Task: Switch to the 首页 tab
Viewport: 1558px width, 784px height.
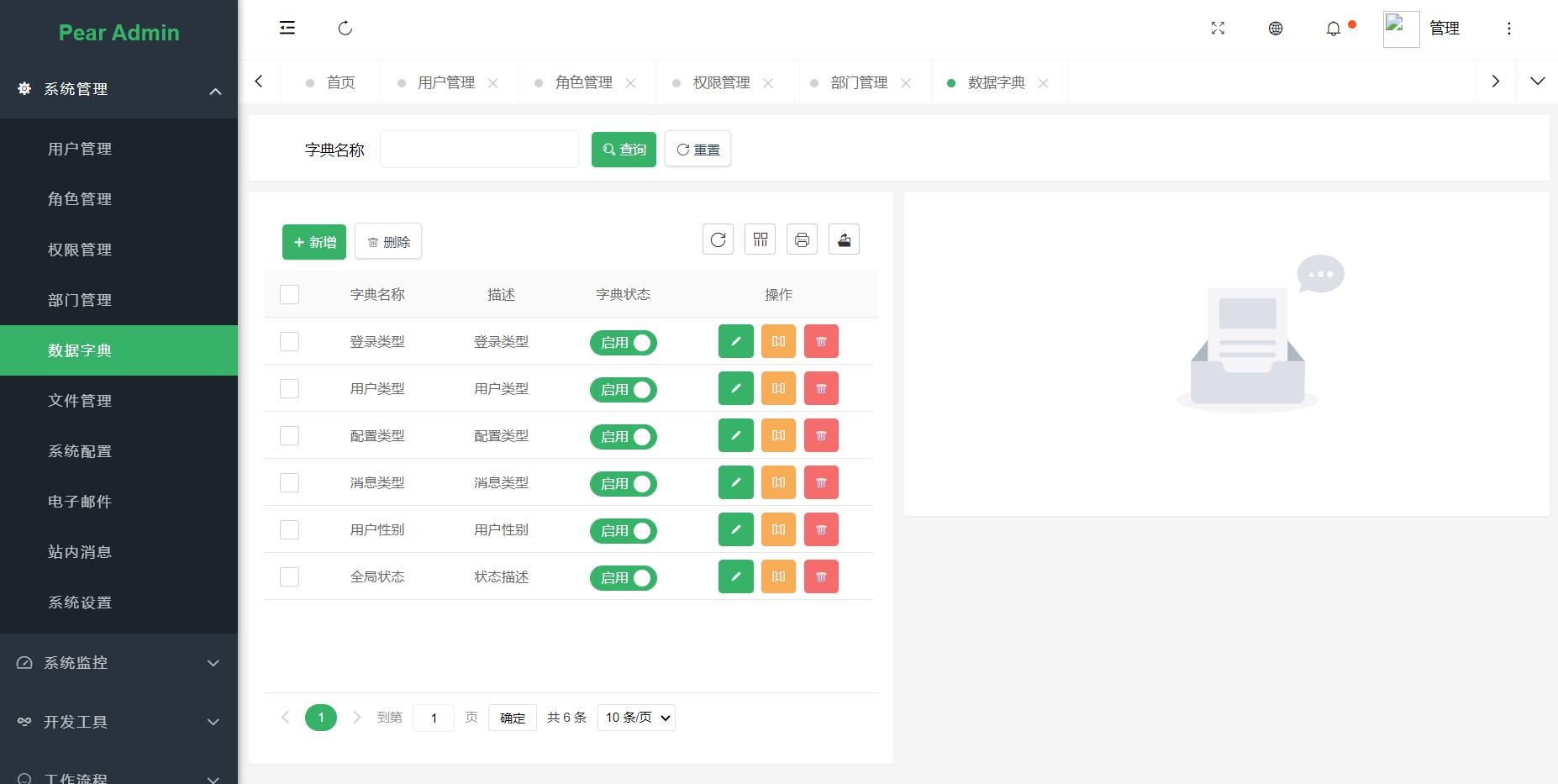Action: [330, 82]
